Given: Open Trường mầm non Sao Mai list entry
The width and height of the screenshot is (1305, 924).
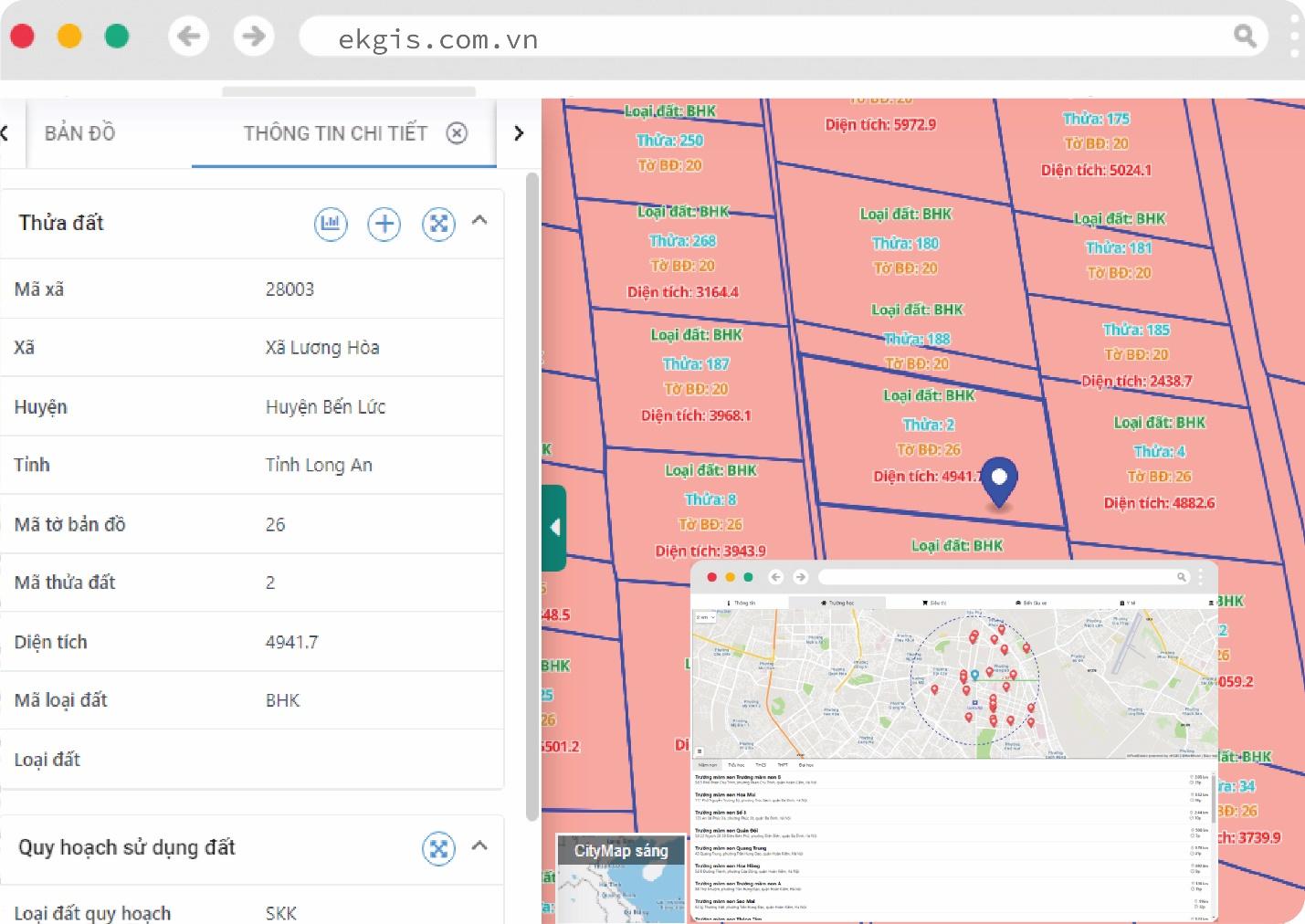Looking at the screenshot, I should click(950, 904).
